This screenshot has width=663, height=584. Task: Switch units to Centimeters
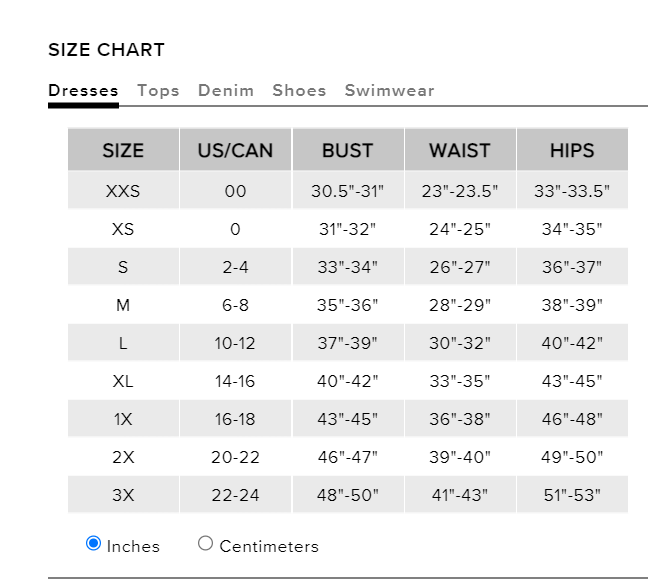click(206, 544)
